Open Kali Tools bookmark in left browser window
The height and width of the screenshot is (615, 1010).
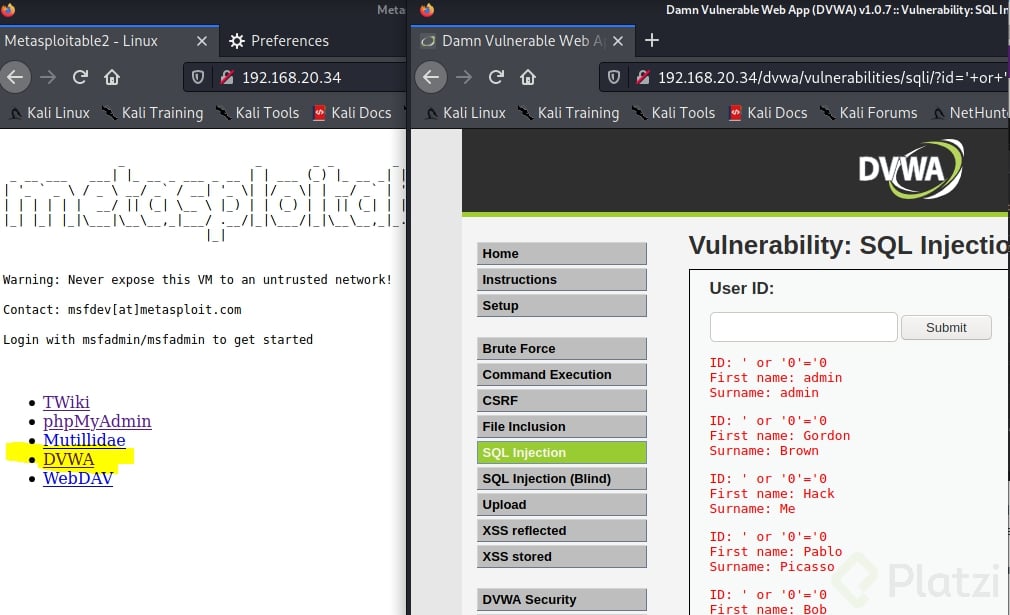(258, 113)
